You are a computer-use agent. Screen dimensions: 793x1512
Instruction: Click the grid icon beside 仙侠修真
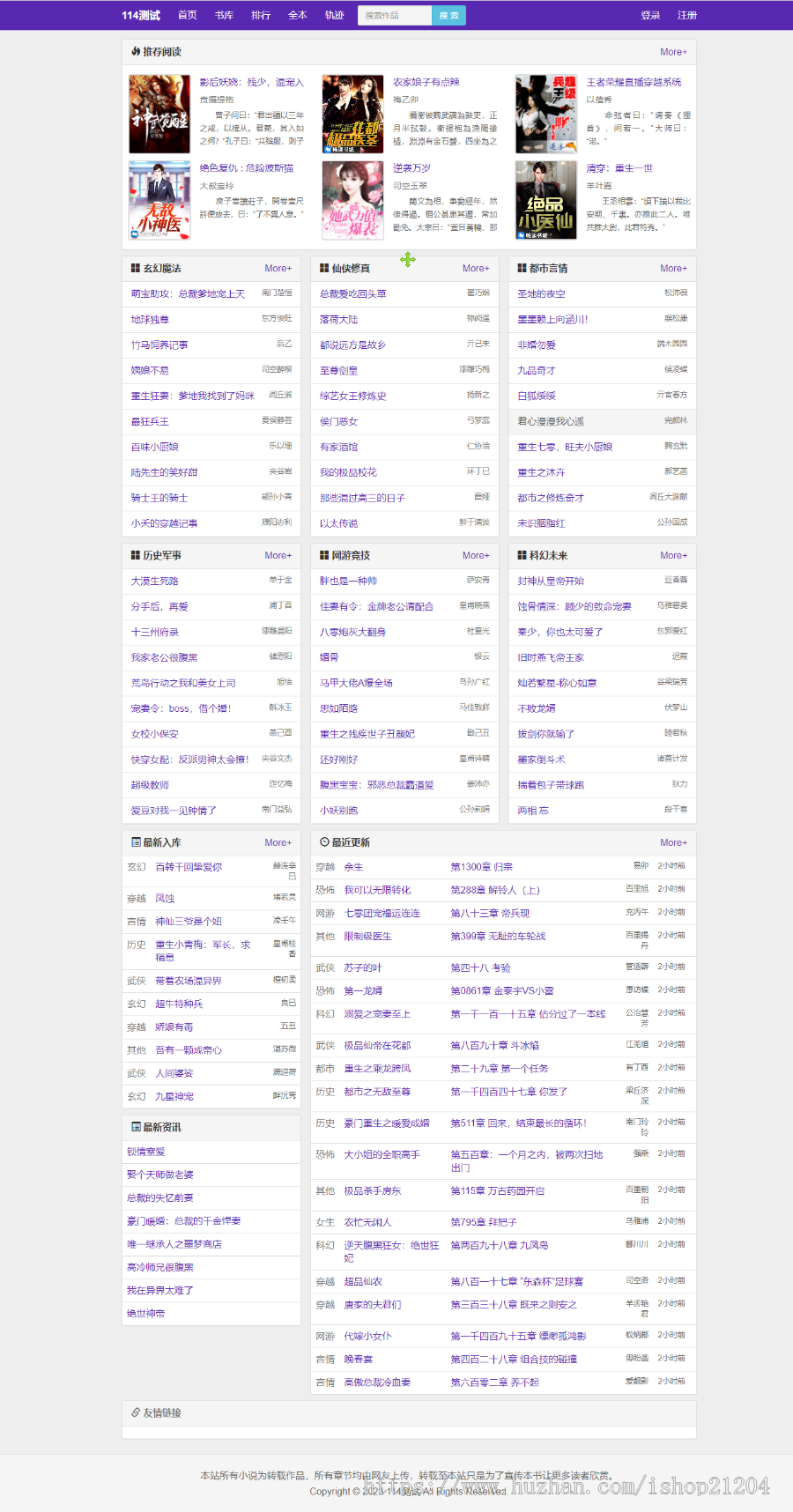coord(324,268)
